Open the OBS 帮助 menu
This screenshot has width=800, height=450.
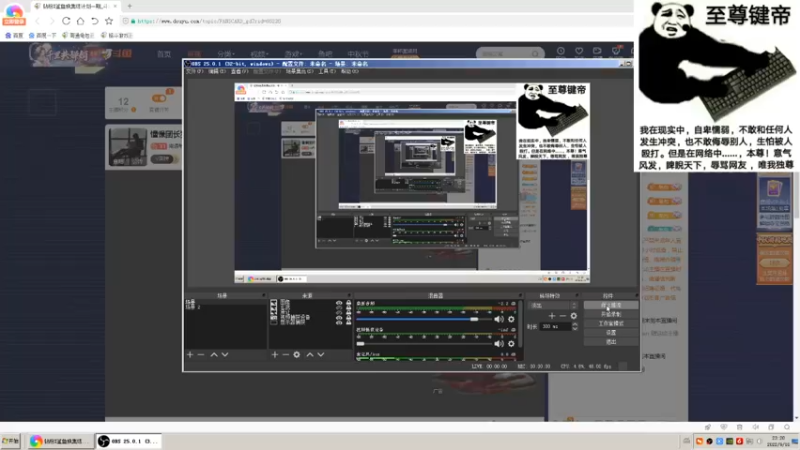pos(349,71)
